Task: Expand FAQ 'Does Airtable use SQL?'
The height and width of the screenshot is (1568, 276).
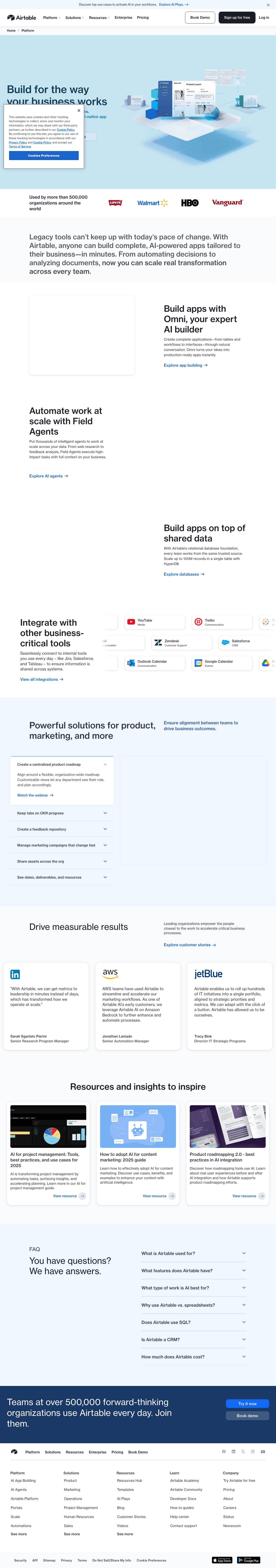Action: tap(194, 1322)
